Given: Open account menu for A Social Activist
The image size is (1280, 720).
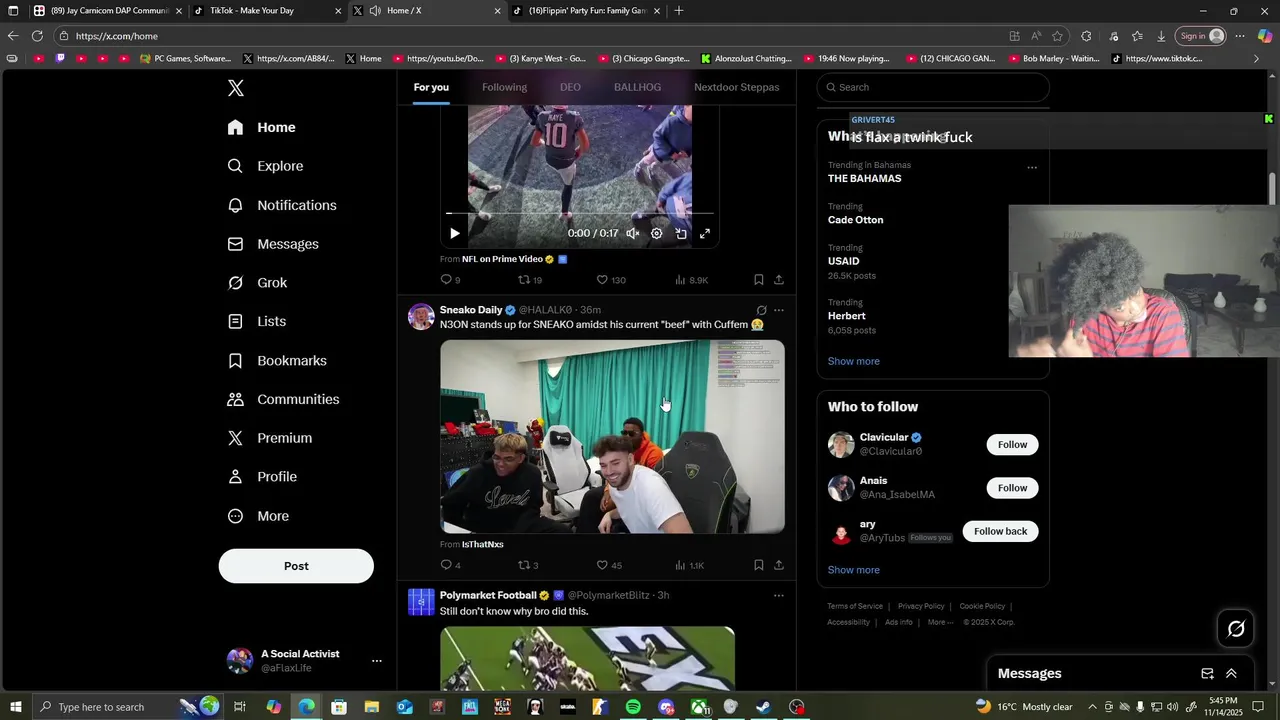Looking at the screenshot, I should point(377,661).
